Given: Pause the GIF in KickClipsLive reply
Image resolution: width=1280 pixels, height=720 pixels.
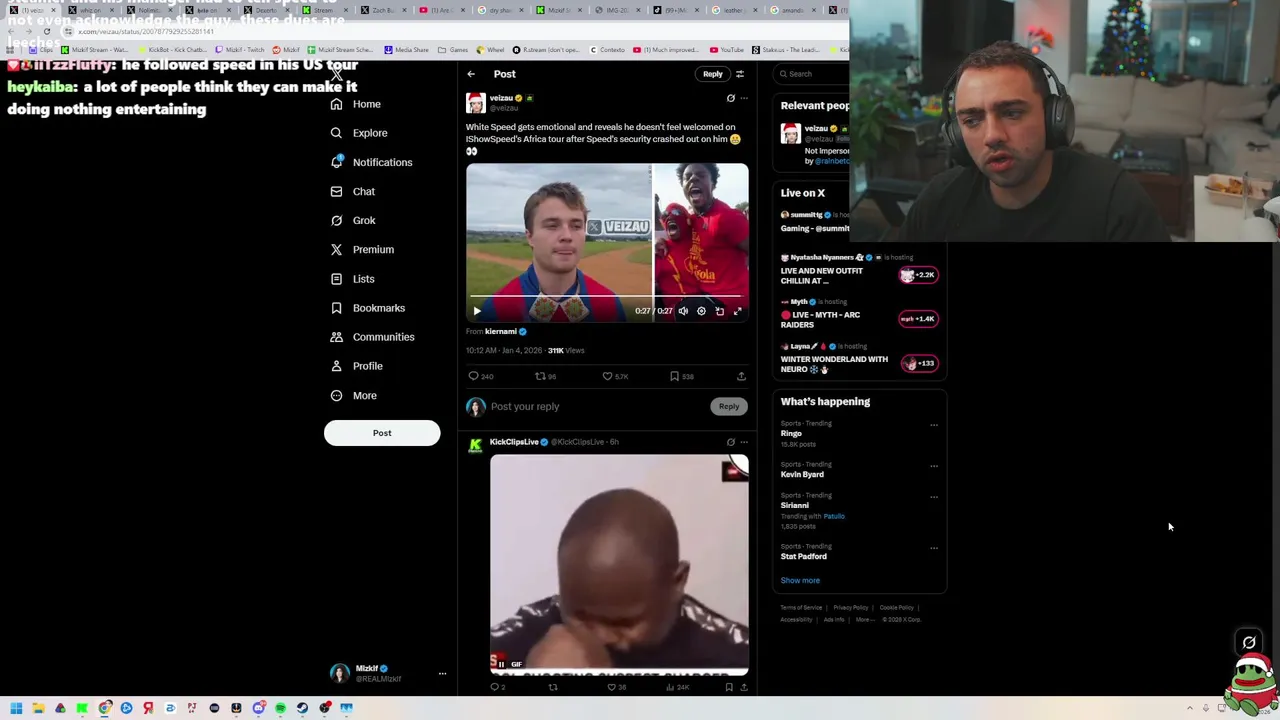Looking at the screenshot, I should [x=501, y=664].
